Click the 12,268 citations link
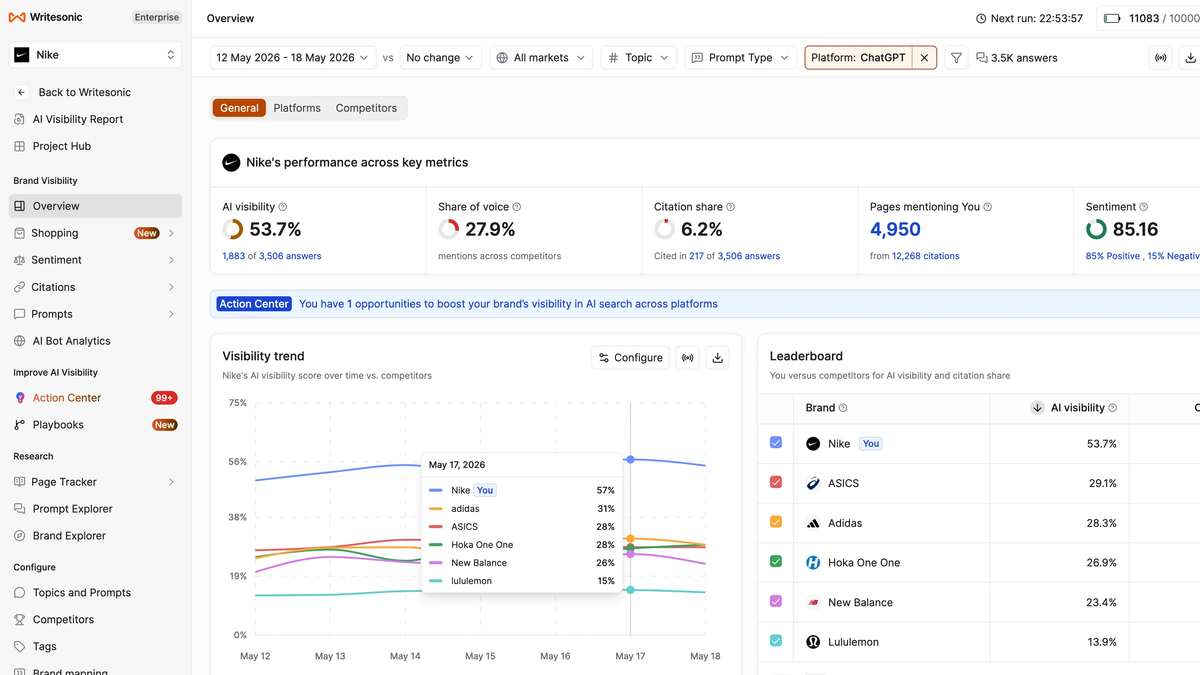 (x=926, y=256)
